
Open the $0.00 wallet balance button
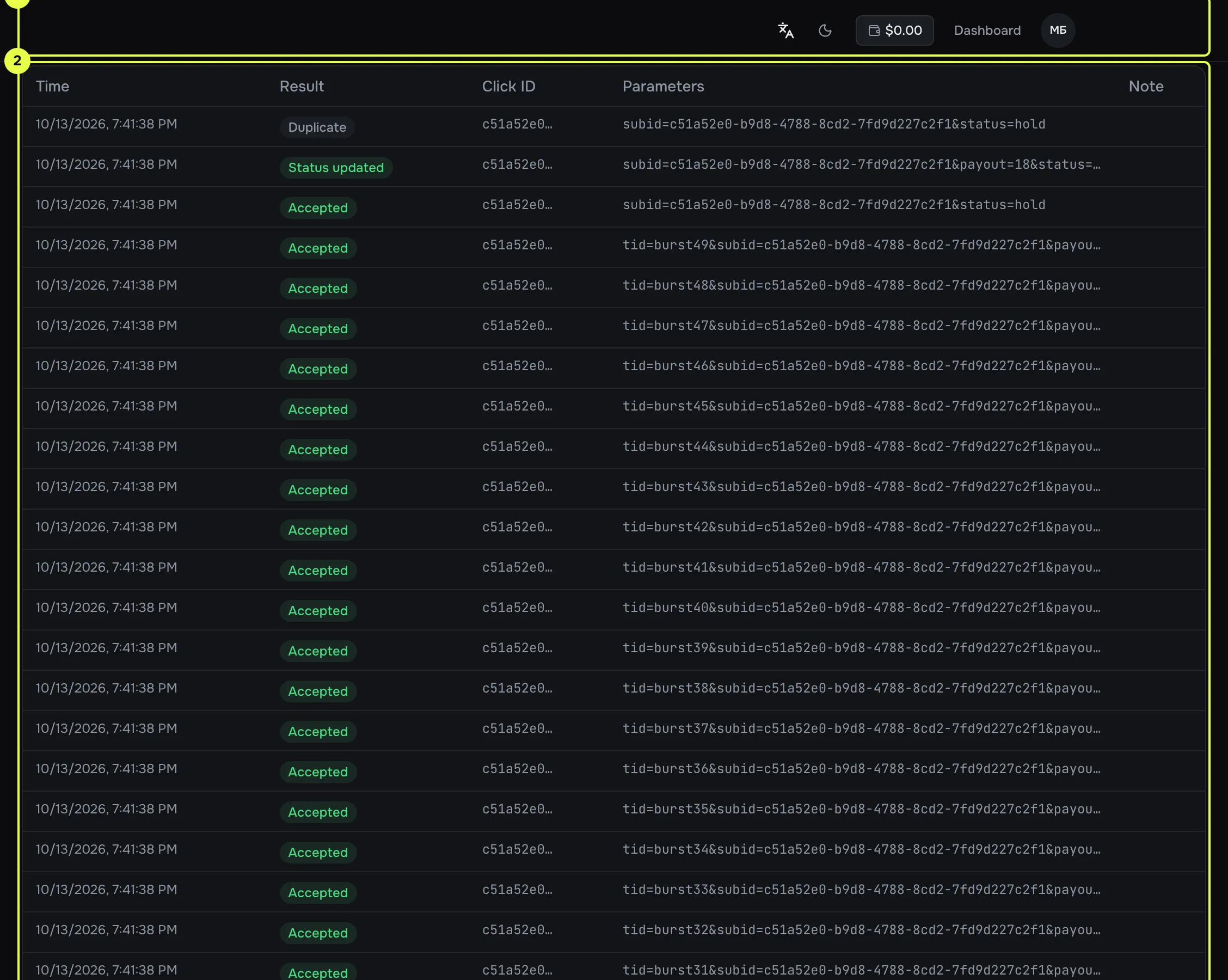pos(894,30)
